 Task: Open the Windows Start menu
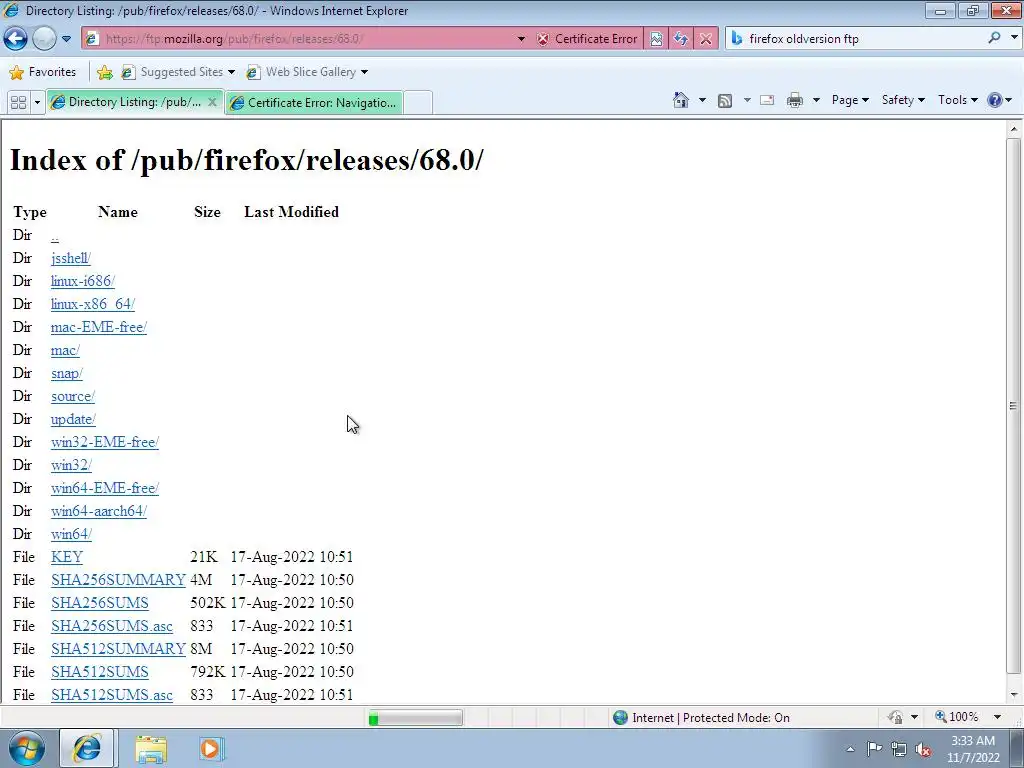click(26, 748)
